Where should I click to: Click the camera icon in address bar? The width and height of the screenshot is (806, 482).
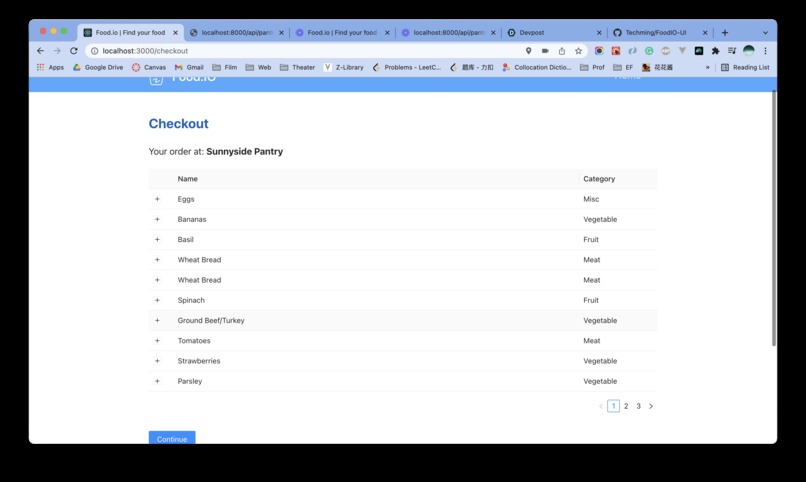coord(545,51)
